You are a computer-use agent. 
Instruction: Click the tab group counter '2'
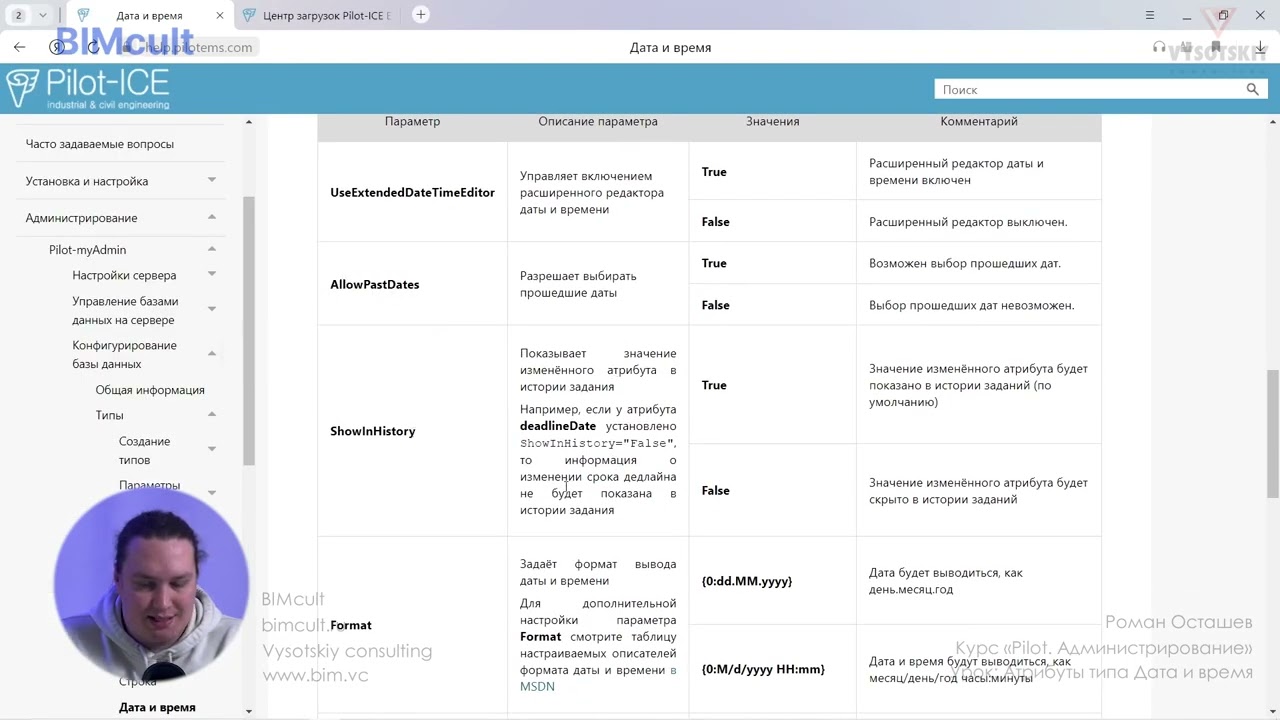tap(18, 15)
